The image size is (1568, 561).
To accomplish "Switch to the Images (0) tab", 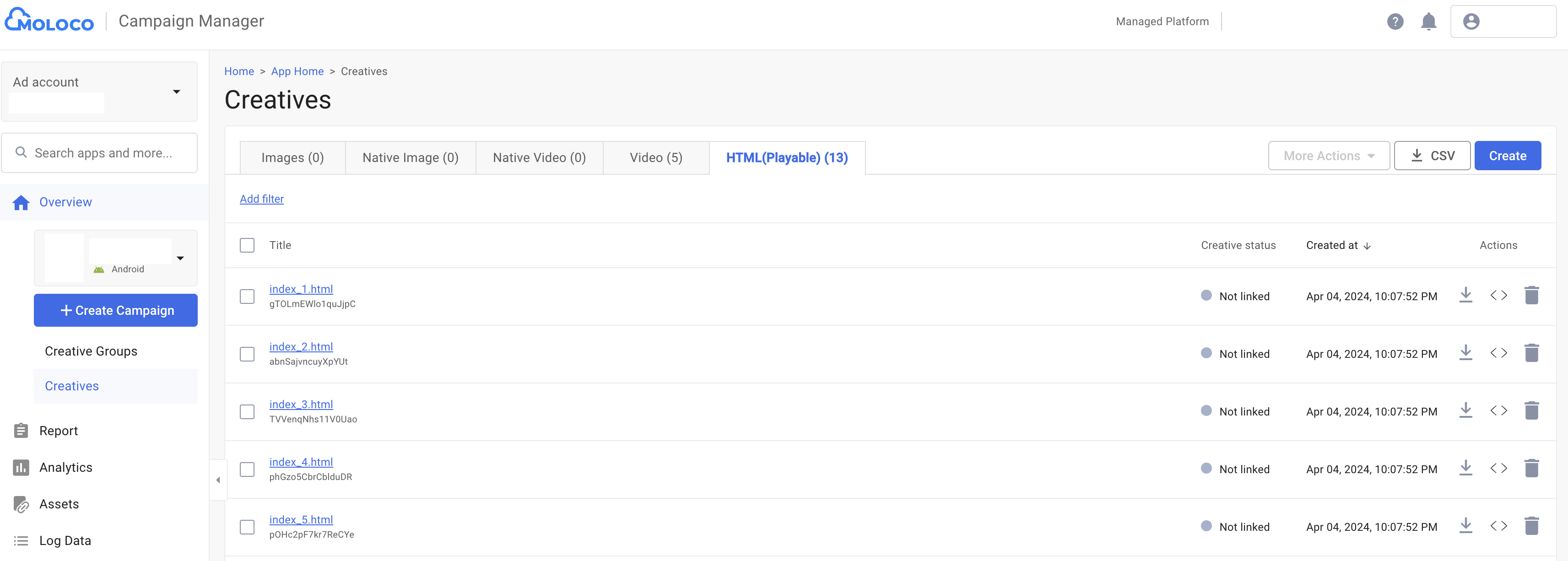I will point(293,157).
